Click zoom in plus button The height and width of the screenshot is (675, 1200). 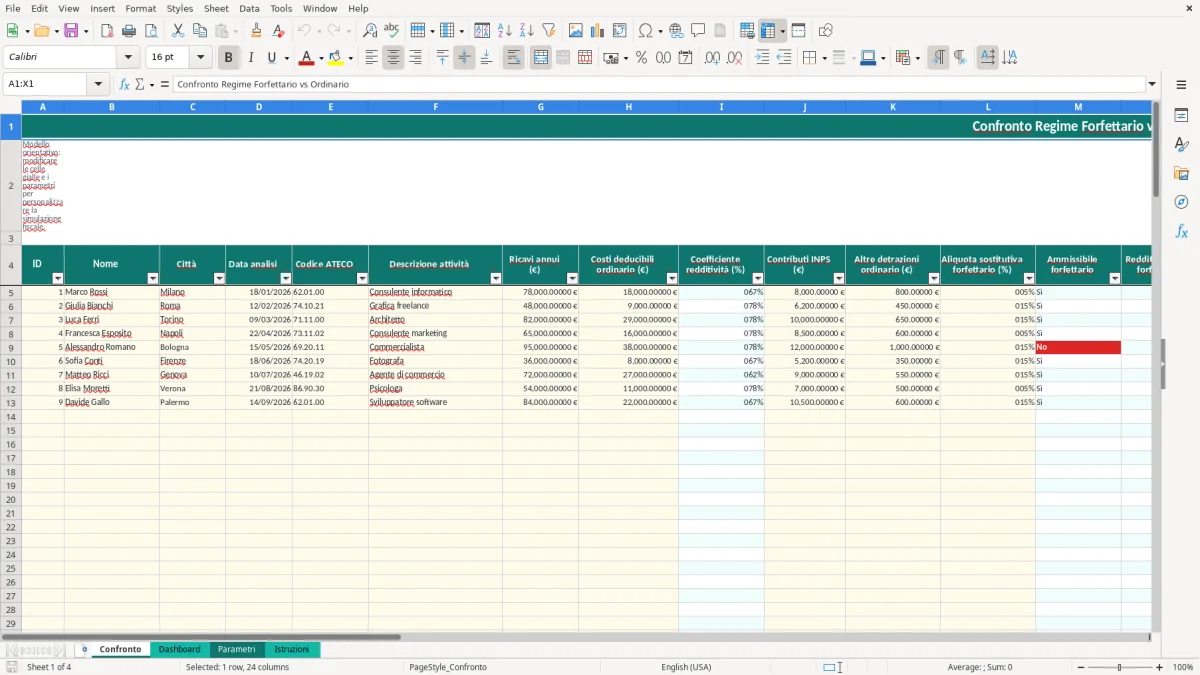(x=1160, y=667)
